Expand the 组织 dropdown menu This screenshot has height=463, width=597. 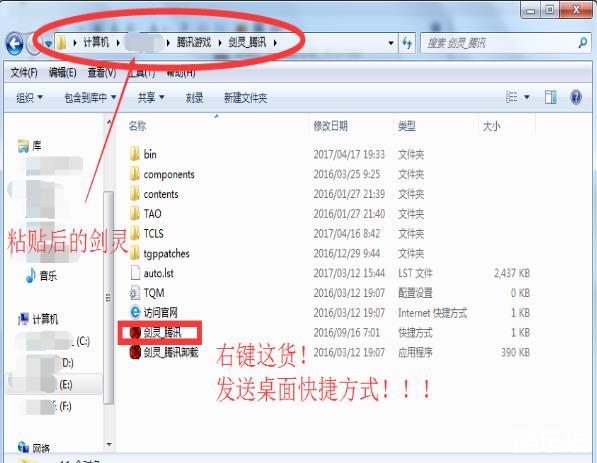pyautogui.click(x=29, y=98)
